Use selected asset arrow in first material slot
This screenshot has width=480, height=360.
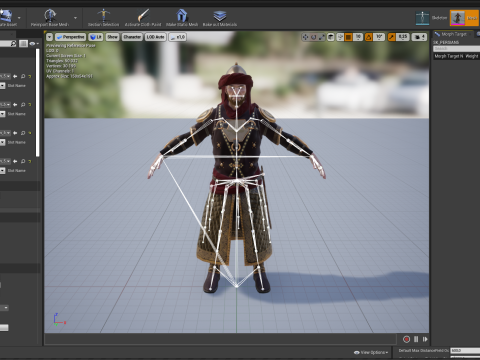point(15,76)
